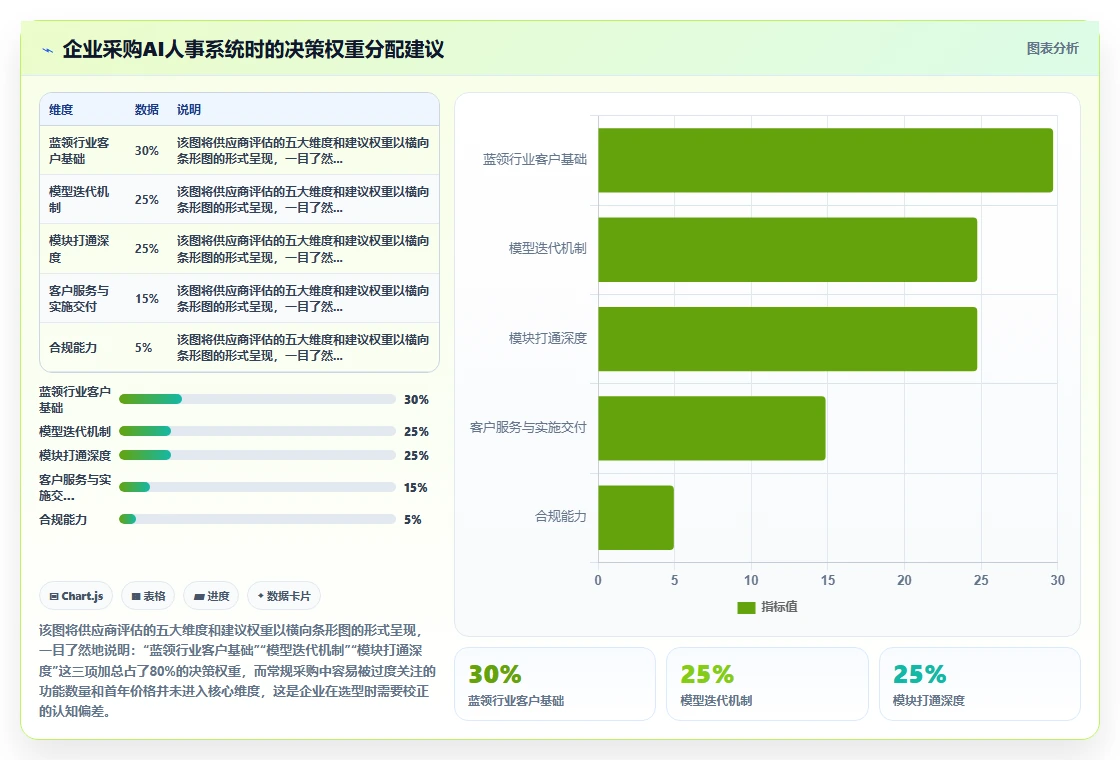Viewport: 1120px width, 760px height.
Task: Click the 指标值 legend label
Action: (x=779, y=606)
